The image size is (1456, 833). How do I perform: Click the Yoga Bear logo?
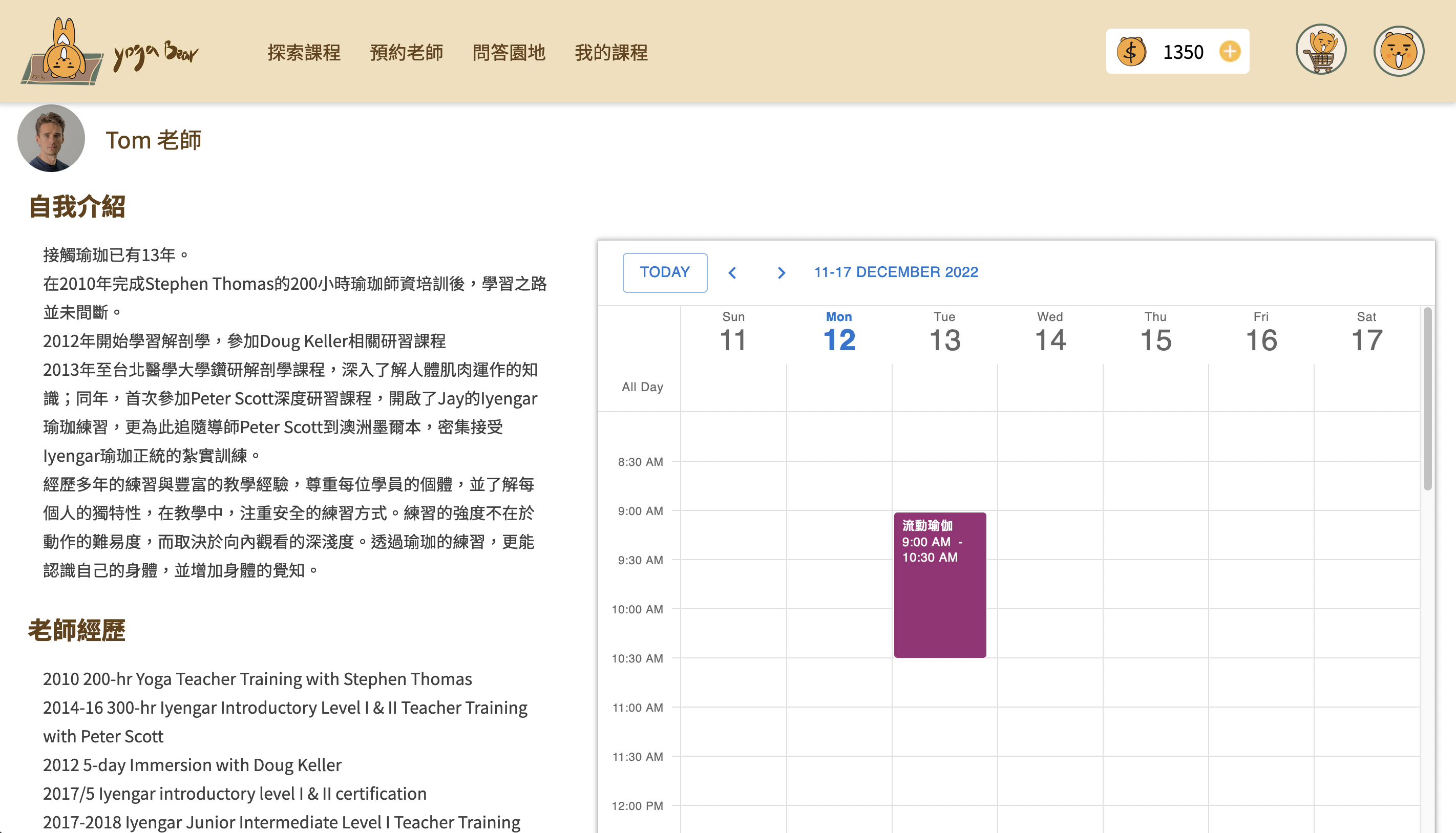point(110,52)
